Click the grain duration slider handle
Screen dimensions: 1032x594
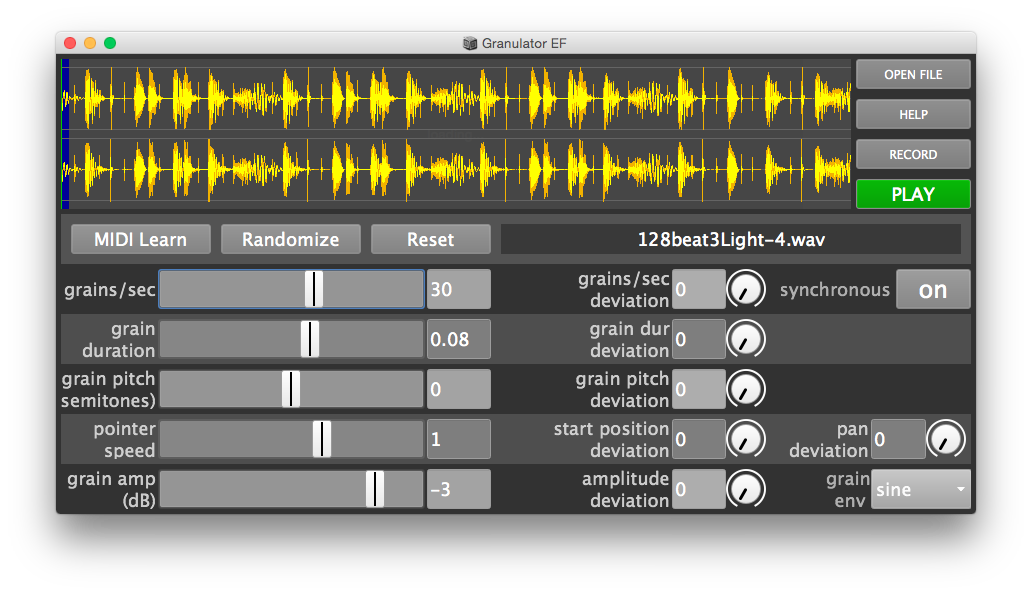[310, 339]
